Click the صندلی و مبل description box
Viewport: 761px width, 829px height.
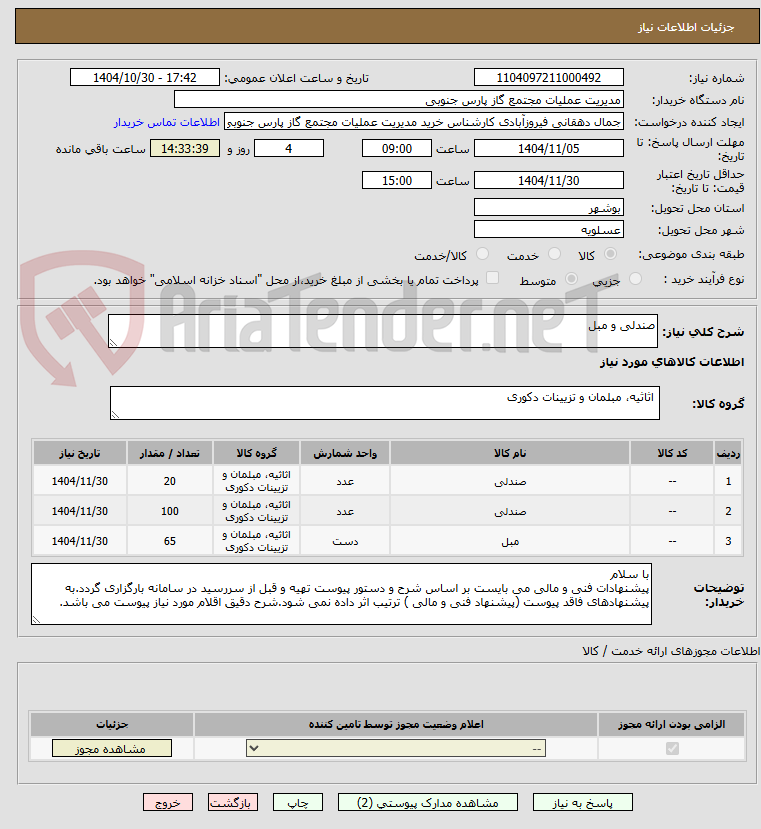(x=383, y=331)
